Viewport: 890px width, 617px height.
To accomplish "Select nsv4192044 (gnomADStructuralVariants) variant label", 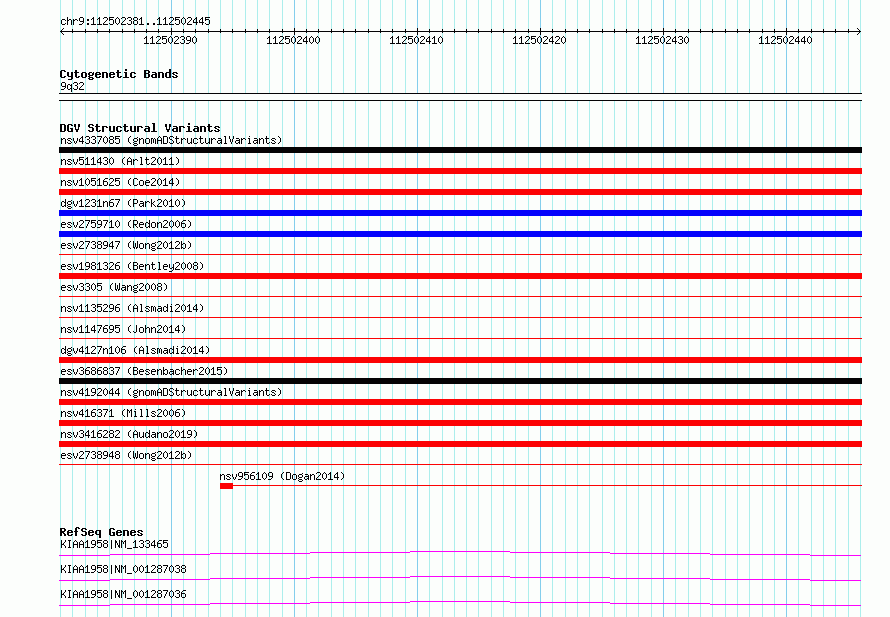I will tap(171, 392).
